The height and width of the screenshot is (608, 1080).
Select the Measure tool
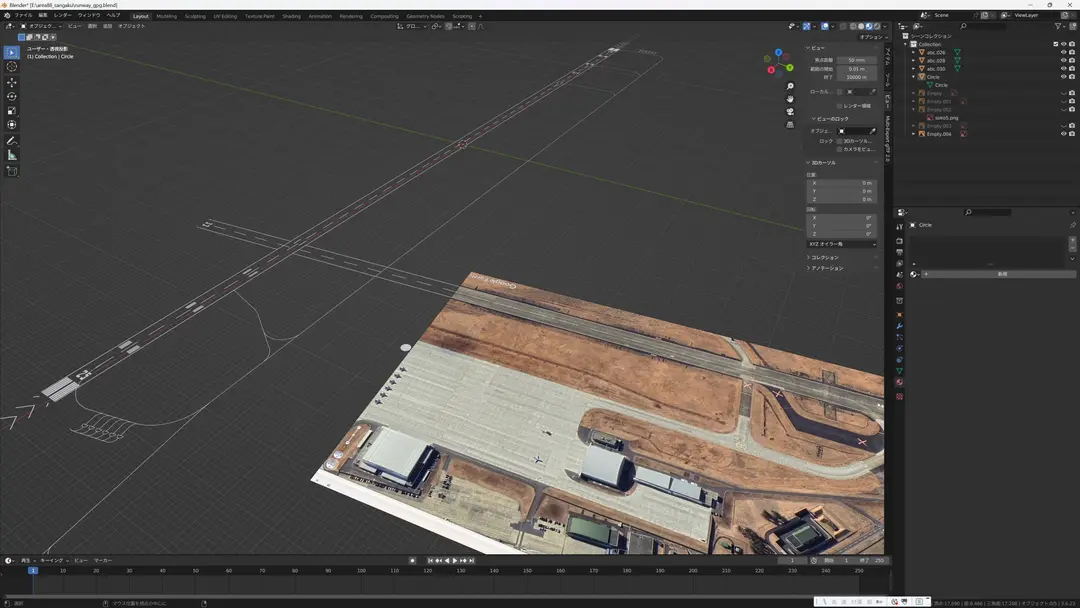(x=12, y=156)
